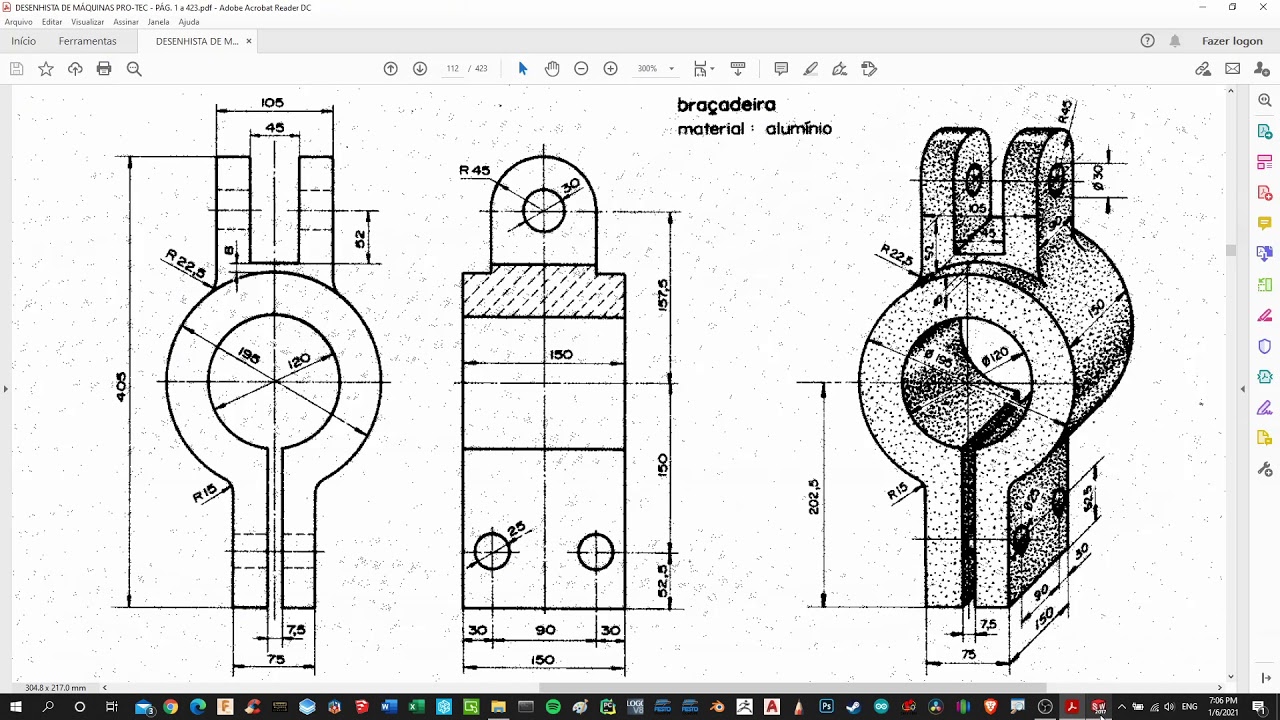The width and height of the screenshot is (1280, 720).
Task: Expand the left navigation pane arrow
Action: click(5, 389)
